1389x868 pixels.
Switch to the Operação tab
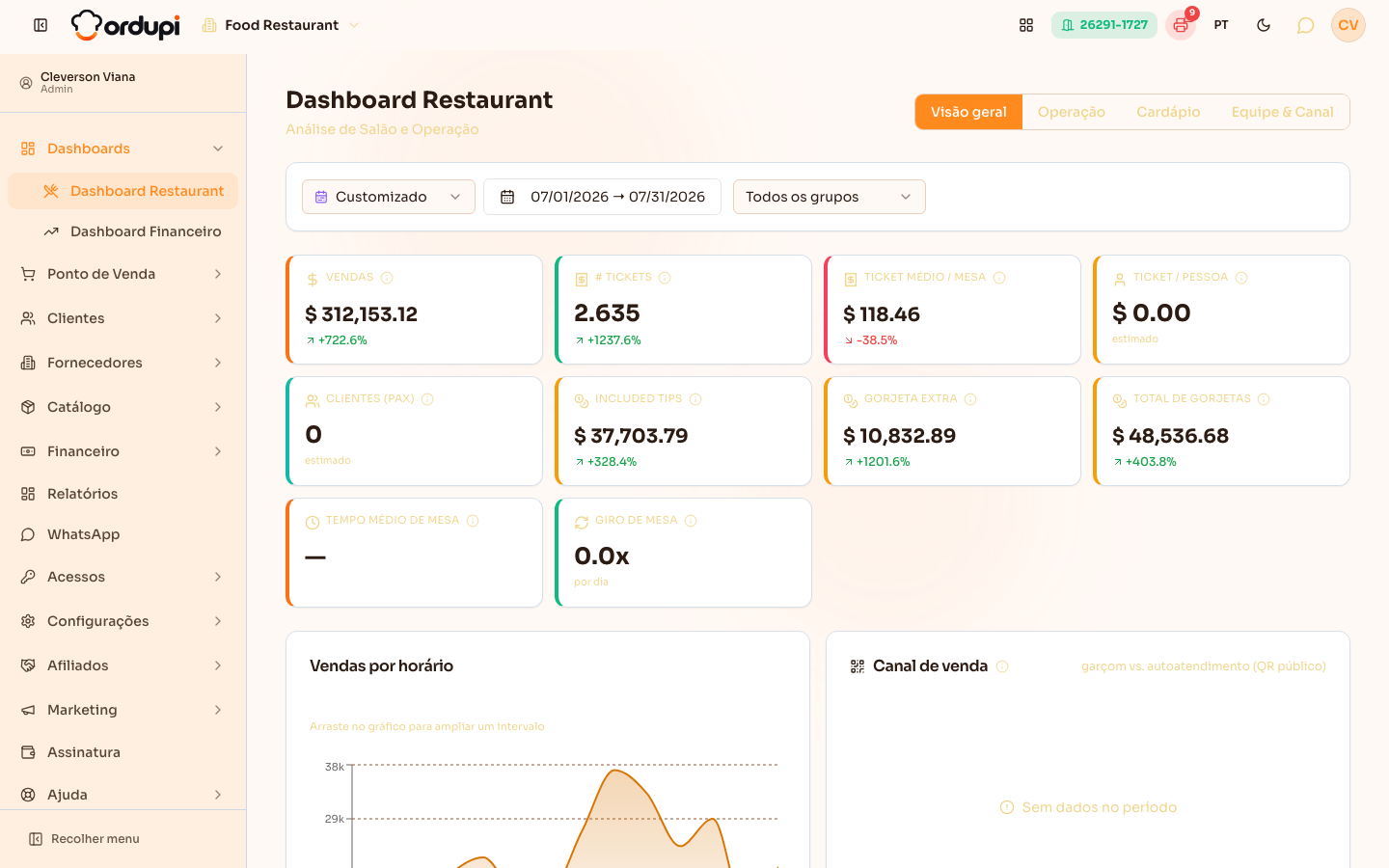[1071, 112]
